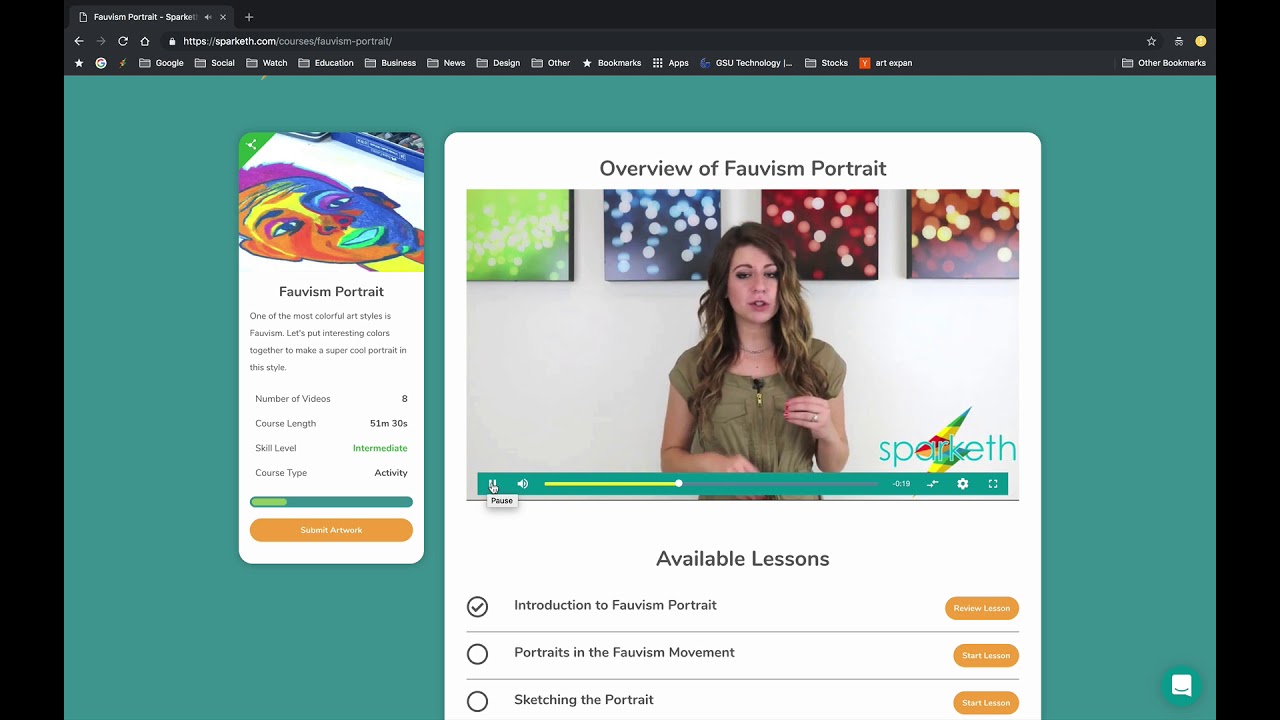1280x720 pixels.
Task: Click the Activity course type value
Action: pyautogui.click(x=391, y=473)
